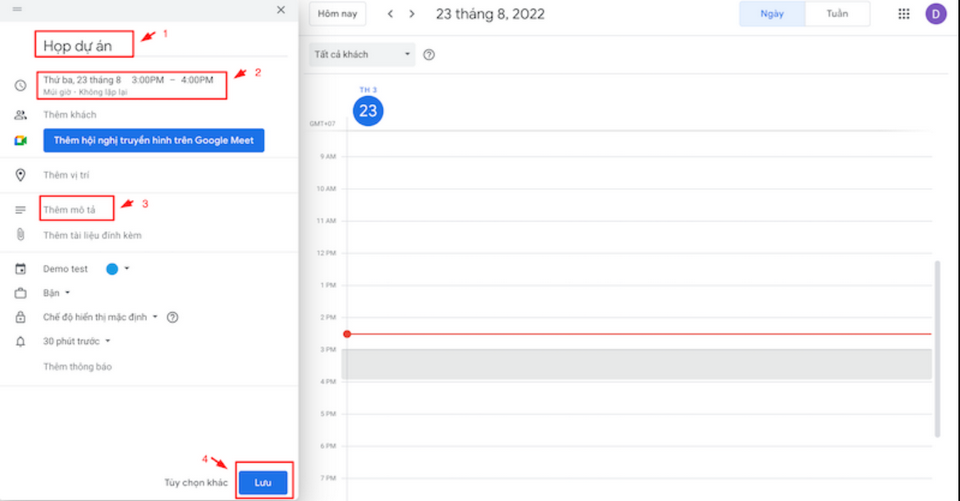Go to next day arrow

(x=411, y=14)
